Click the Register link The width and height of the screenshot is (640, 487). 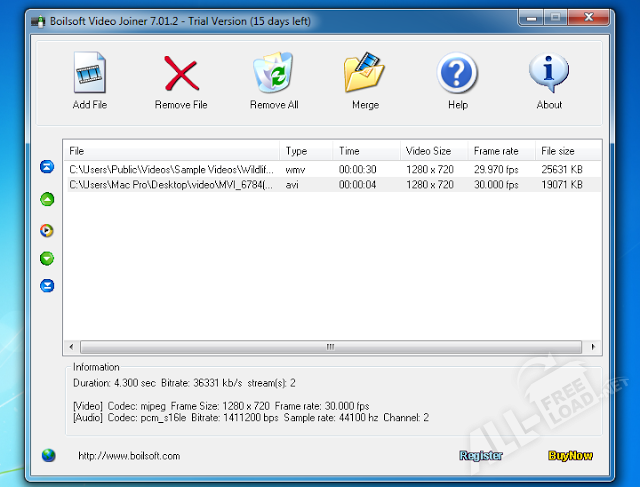click(481, 456)
